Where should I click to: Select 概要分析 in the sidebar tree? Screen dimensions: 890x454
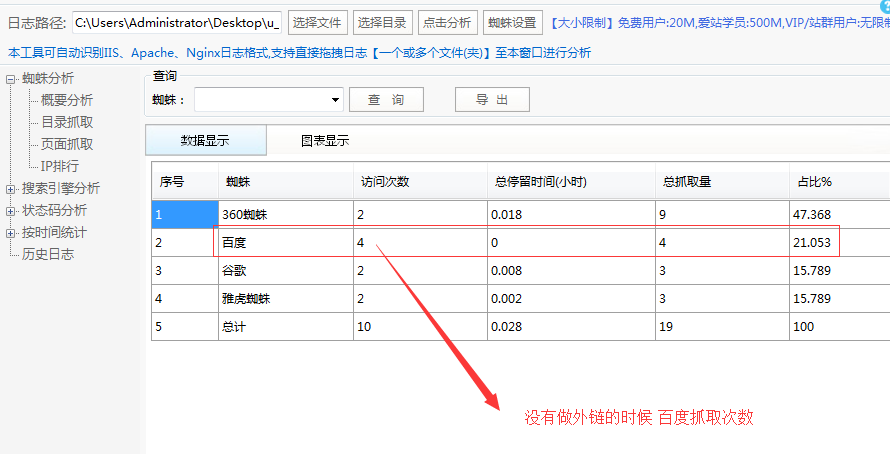pyautogui.click(x=67, y=100)
